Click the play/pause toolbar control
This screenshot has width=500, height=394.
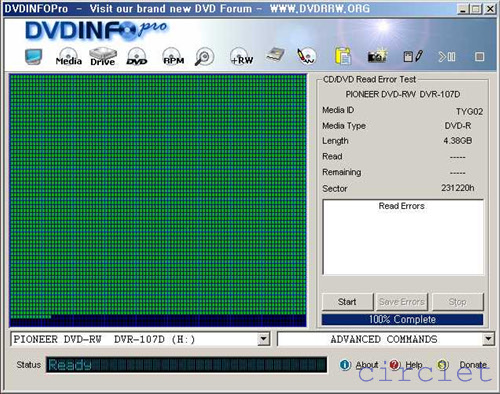(447, 57)
